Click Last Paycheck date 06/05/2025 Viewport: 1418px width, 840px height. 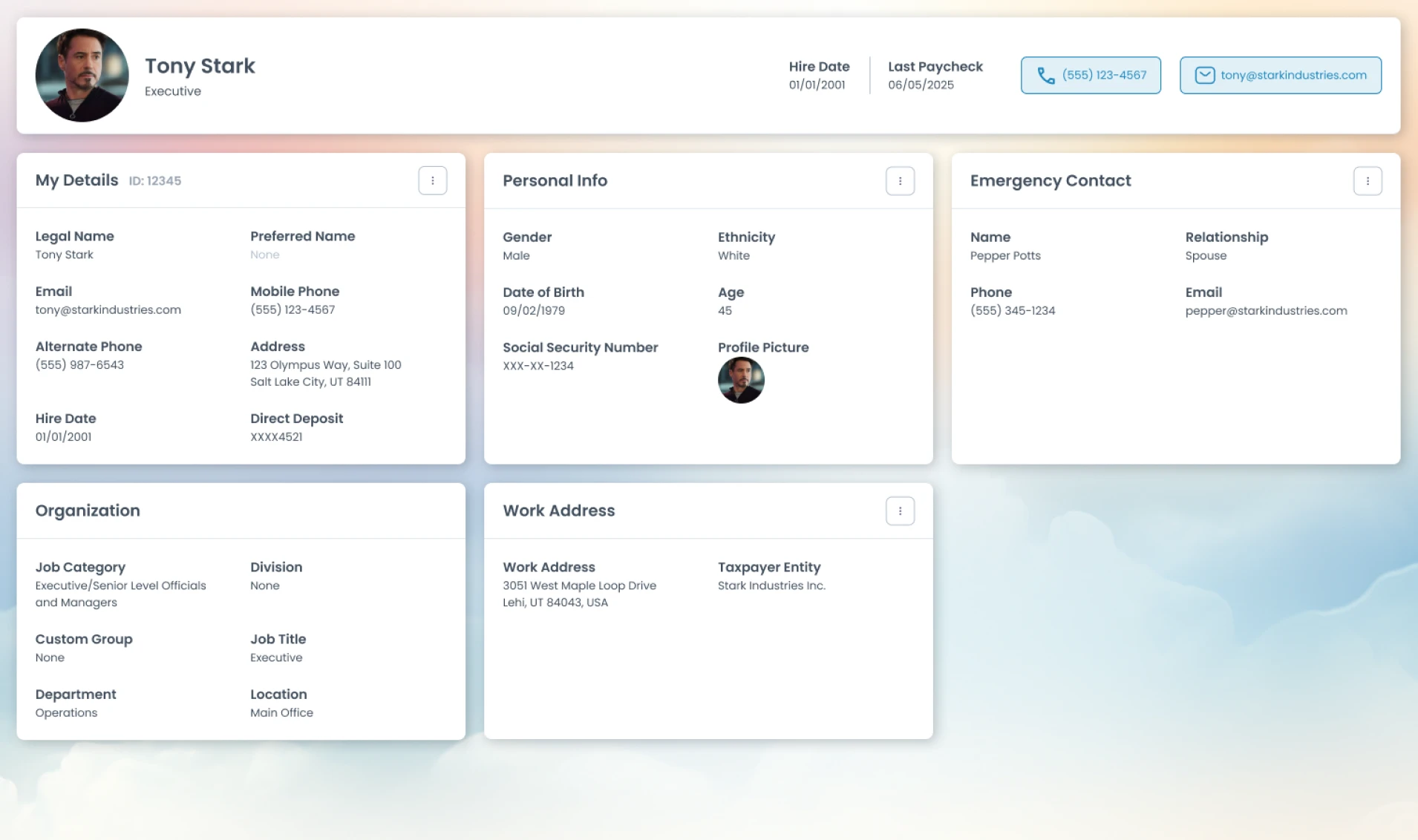click(x=921, y=85)
